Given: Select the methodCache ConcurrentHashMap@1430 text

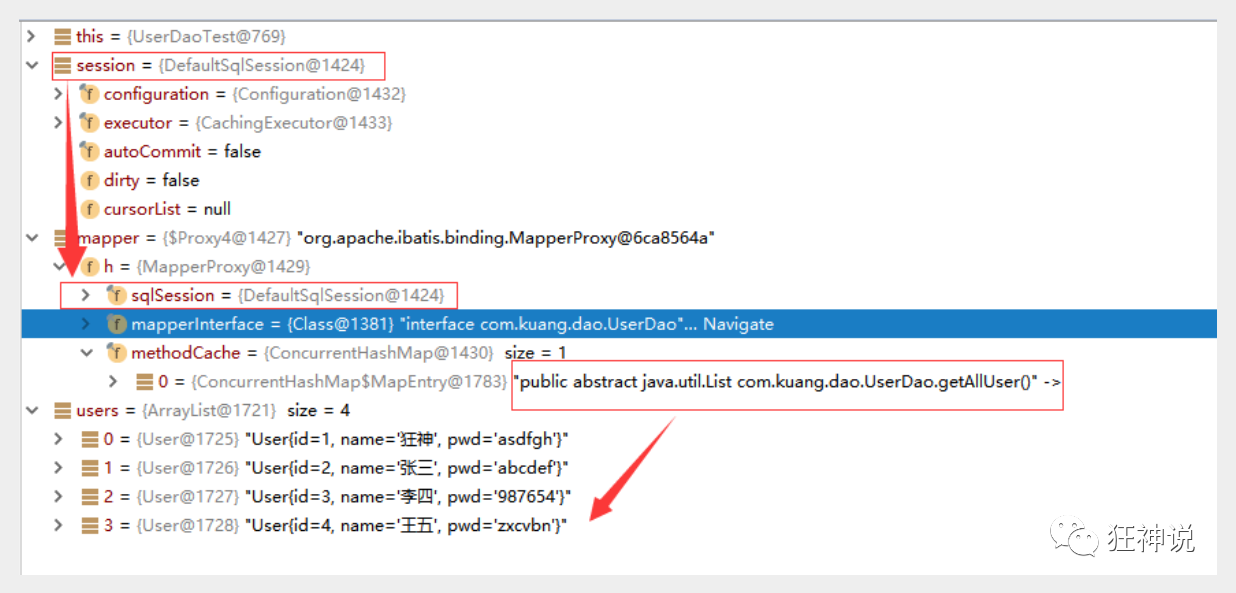Looking at the screenshot, I should click(x=312, y=353).
